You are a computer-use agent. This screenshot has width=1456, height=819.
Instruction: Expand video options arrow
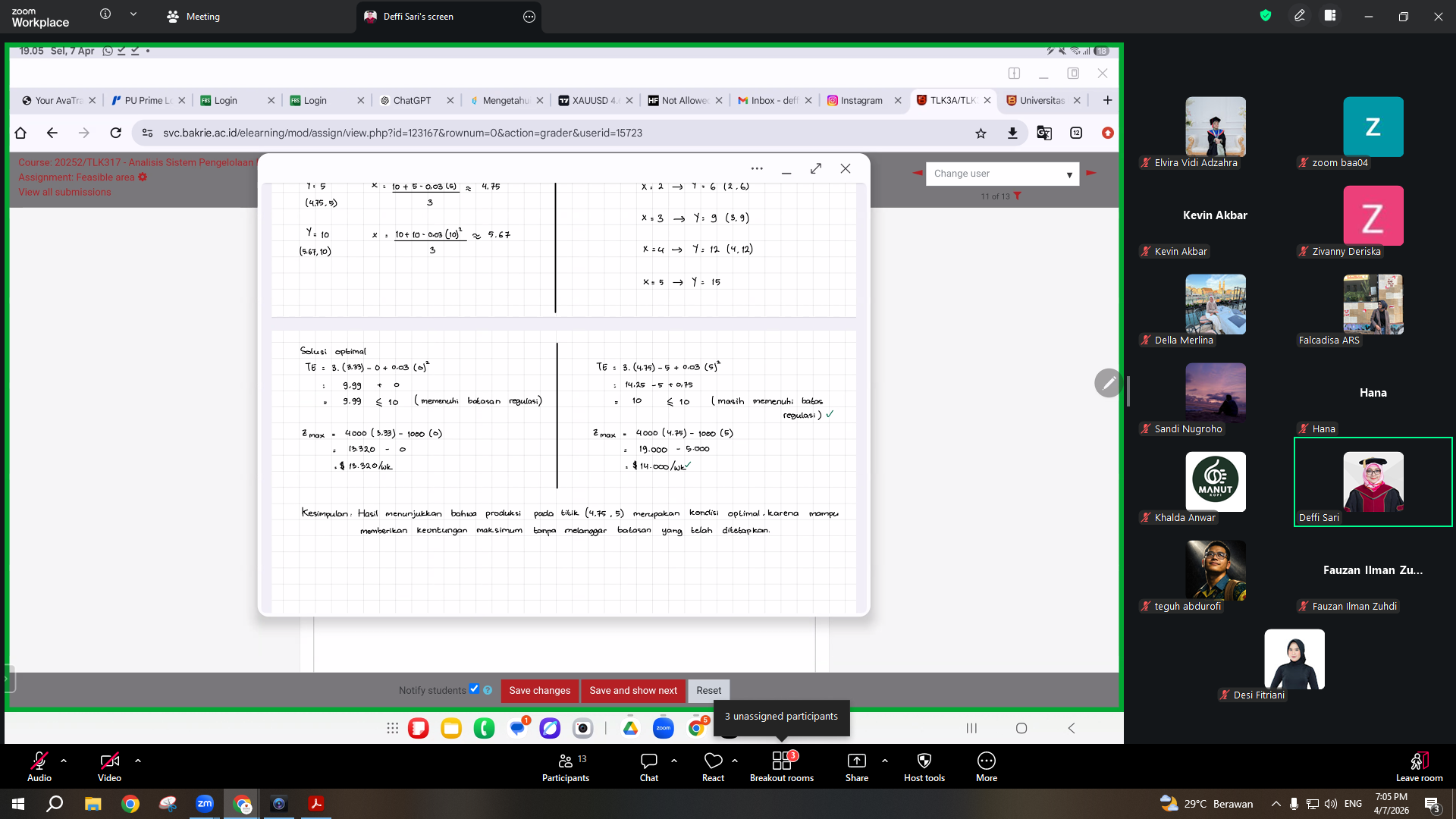[x=138, y=760]
